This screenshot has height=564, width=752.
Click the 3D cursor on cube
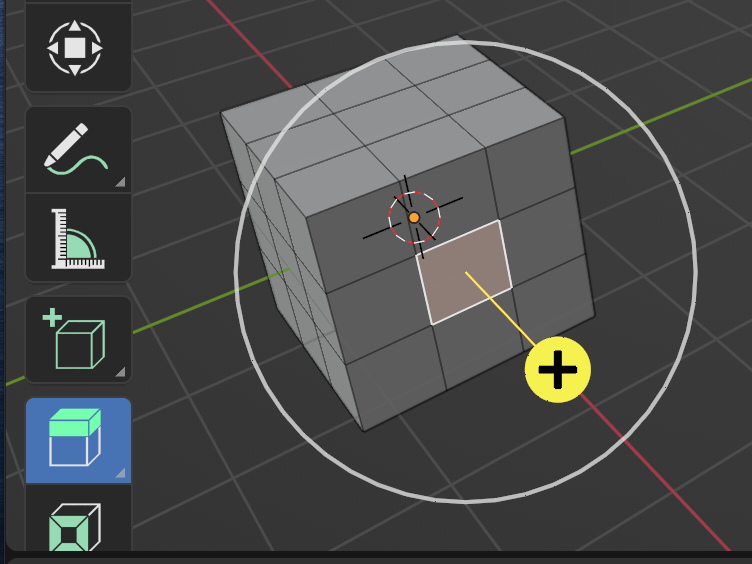[414, 217]
